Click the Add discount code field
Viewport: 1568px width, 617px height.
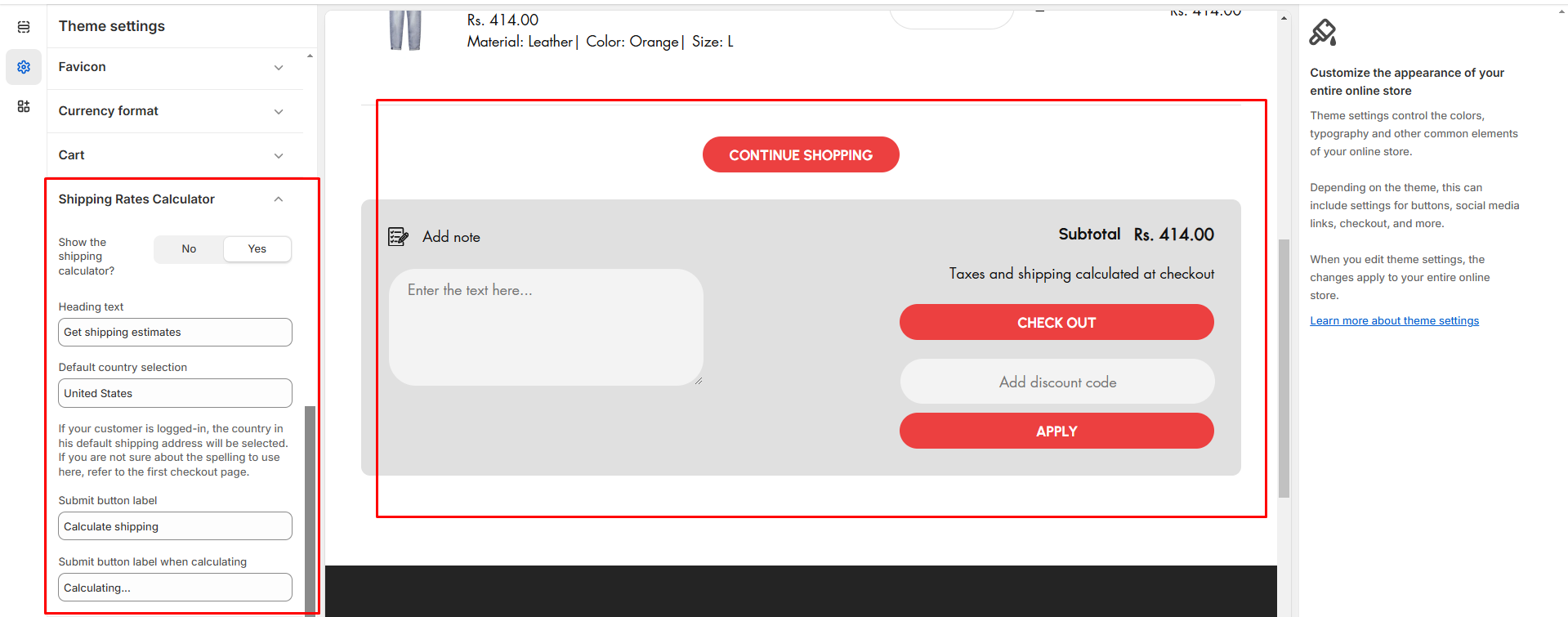(x=1057, y=382)
